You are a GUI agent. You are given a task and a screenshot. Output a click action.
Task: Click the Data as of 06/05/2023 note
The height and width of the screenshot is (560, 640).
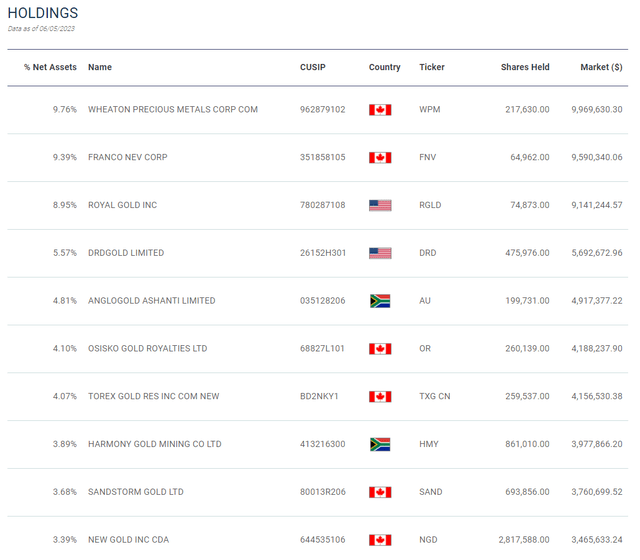41,29
